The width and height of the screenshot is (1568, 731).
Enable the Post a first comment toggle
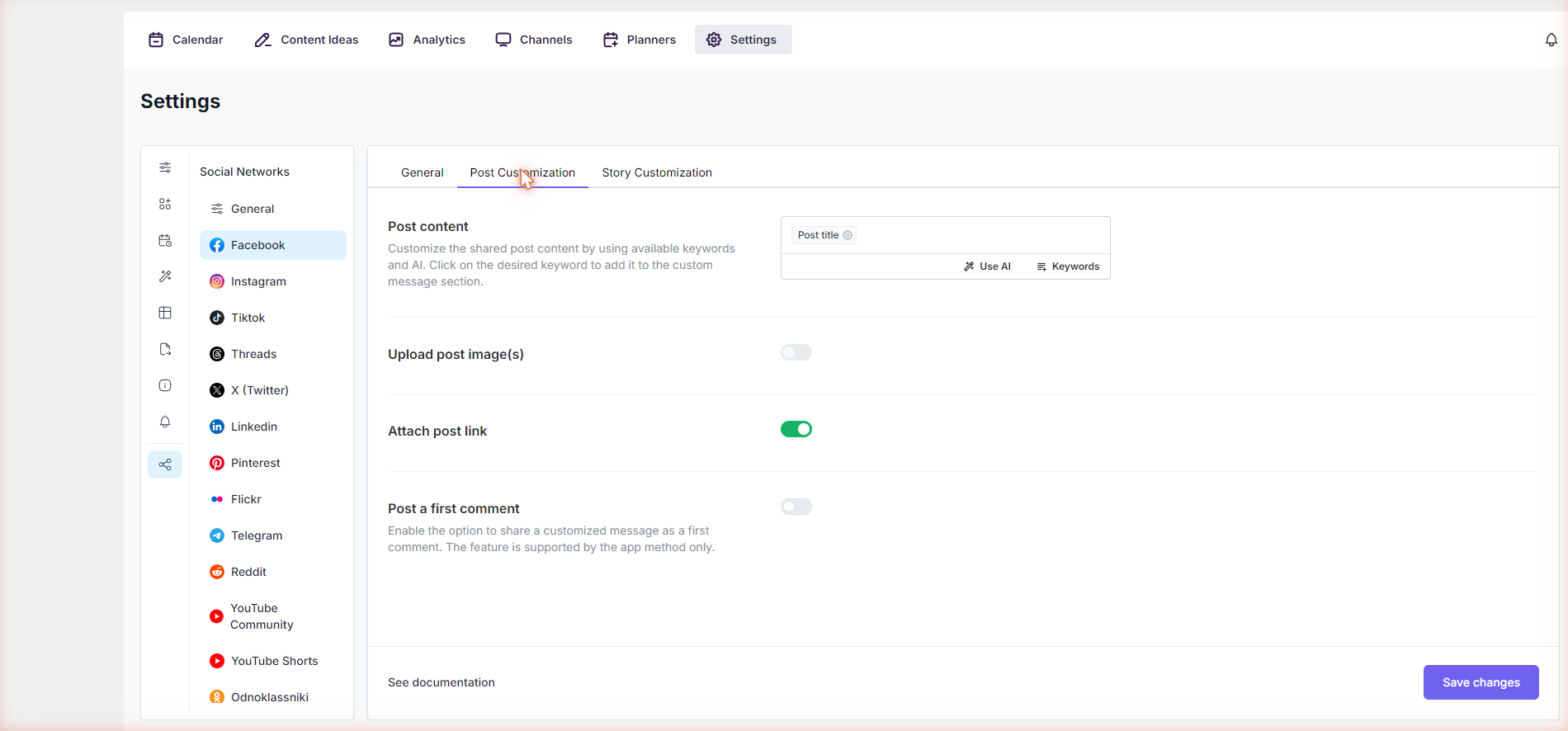pos(796,507)
